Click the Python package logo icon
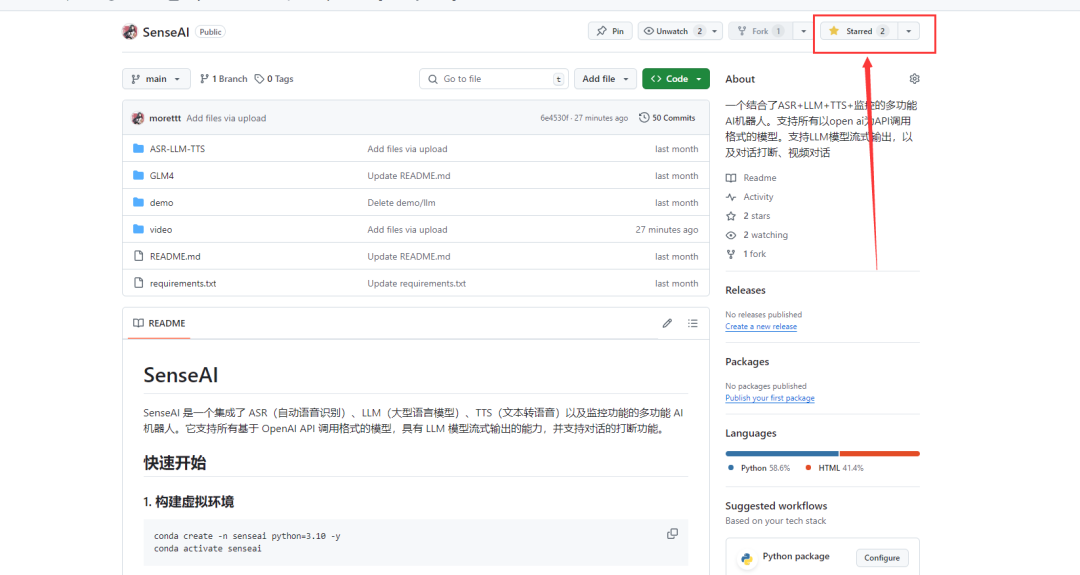The height and width of the screenshot is (575, 1080). tap(747, 558)
